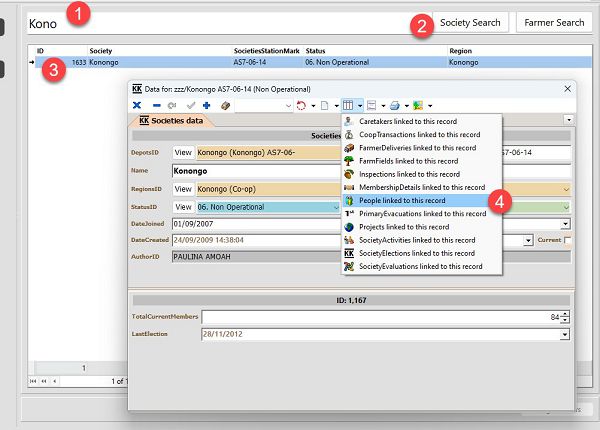Click View button next to StatusID
This screenshot has height=430, width=600.
[183, 207]
